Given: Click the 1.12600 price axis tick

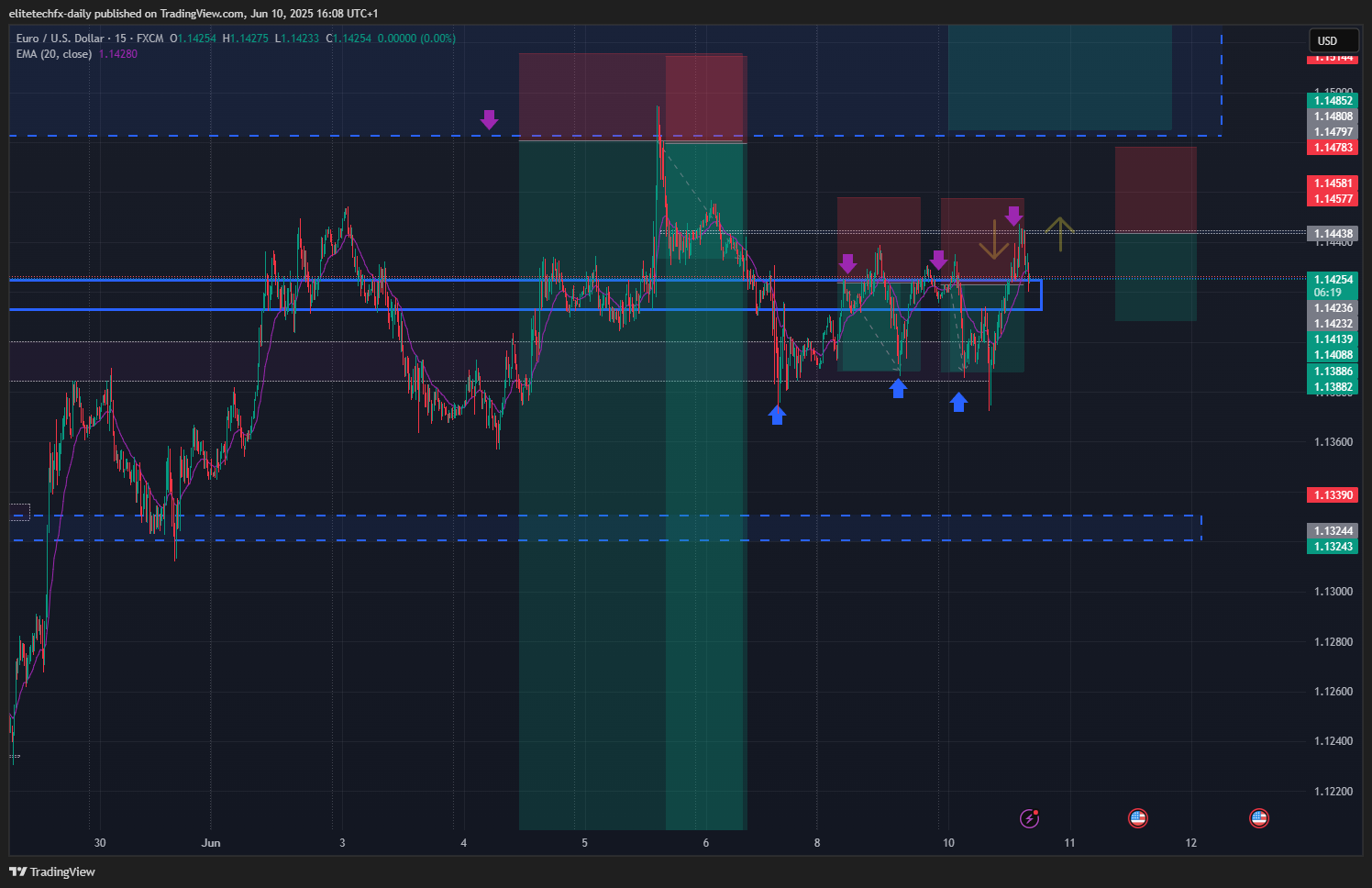Looking at the screenshot, I should coord(1333,692).
